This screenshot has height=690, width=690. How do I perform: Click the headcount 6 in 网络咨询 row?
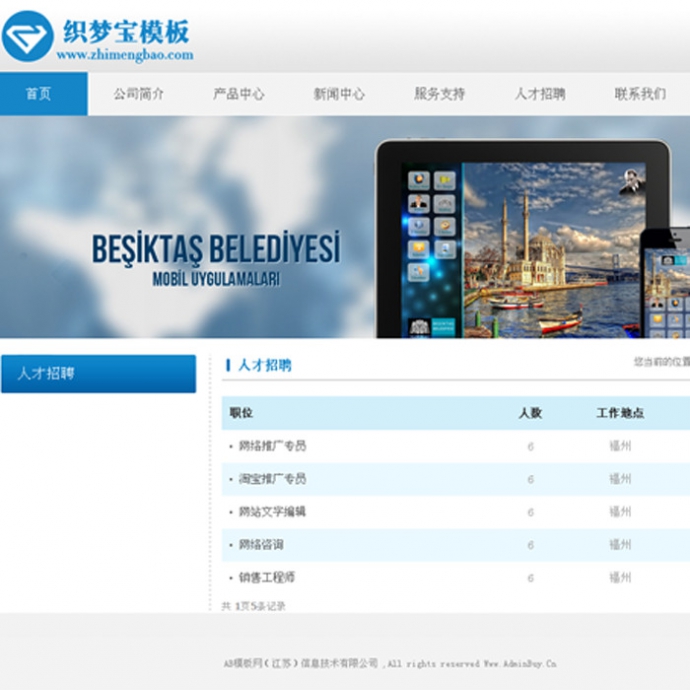tap(530, 545)
